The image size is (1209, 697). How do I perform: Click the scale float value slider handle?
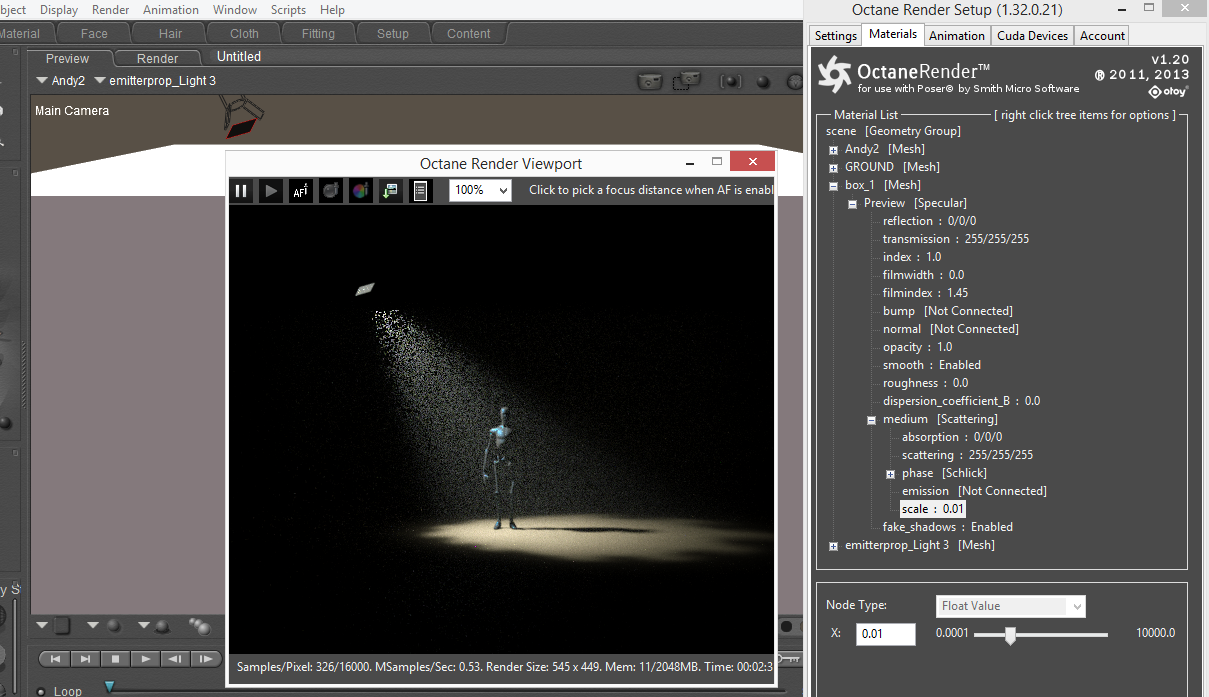[1010, 634]
